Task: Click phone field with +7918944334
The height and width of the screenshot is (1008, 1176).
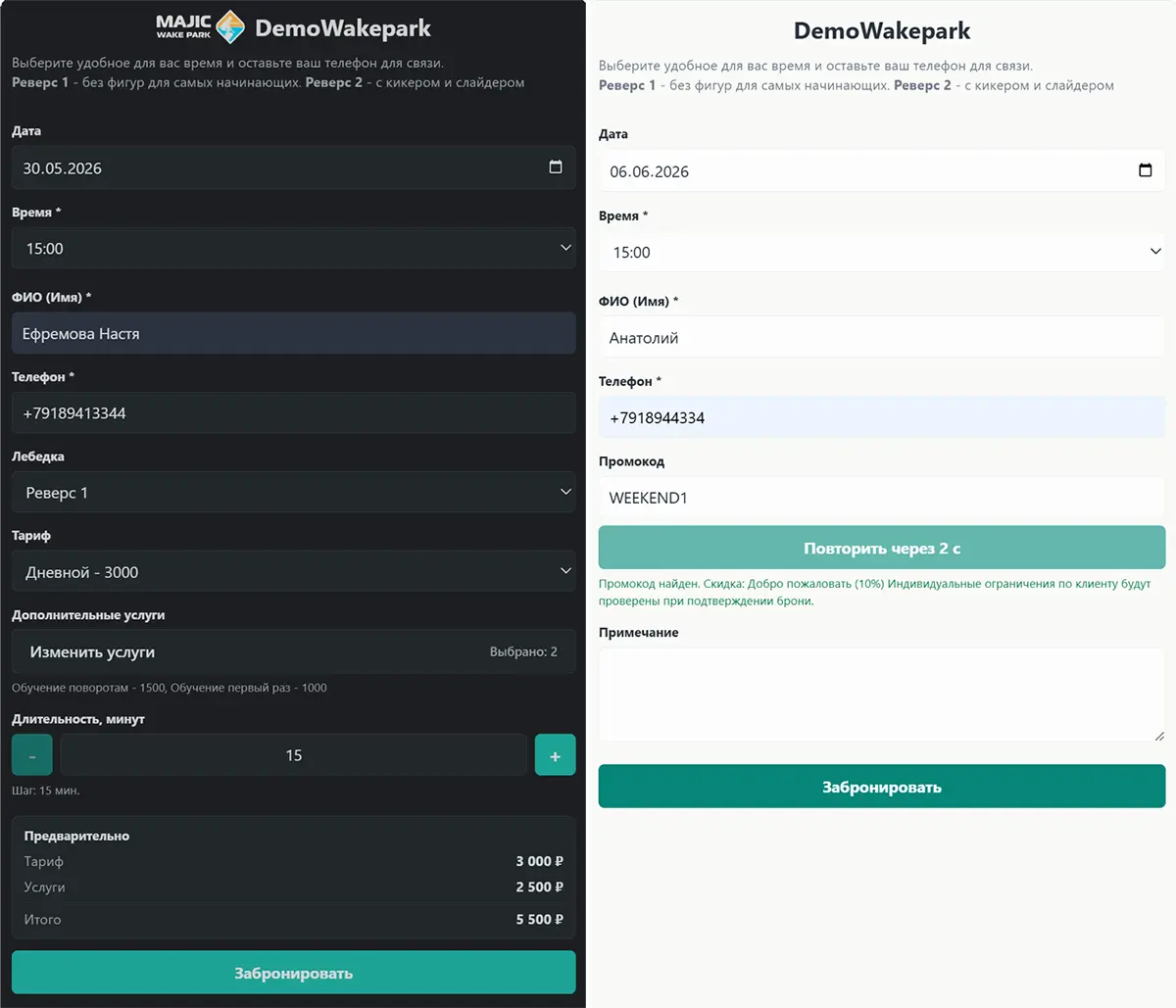Action: 882,417
